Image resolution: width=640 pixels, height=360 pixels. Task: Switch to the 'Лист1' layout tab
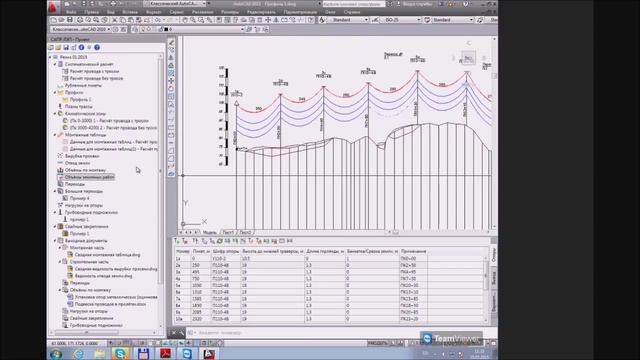[228, 232]
